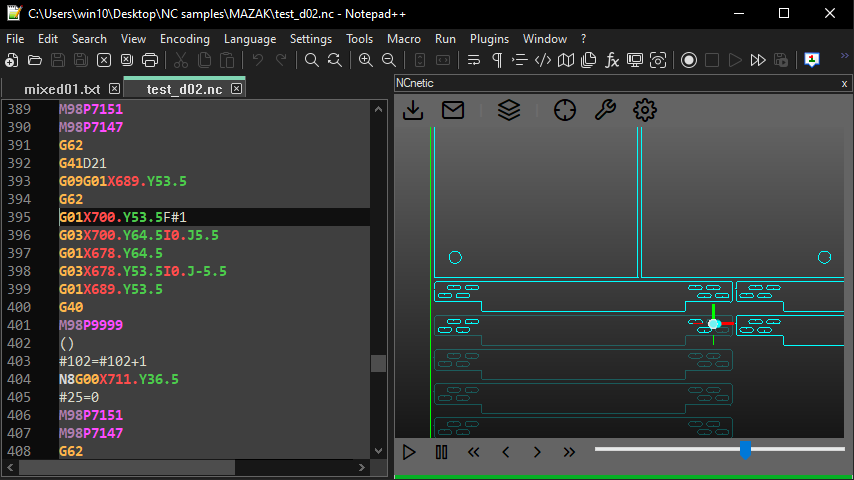Toggle the indent guide icon
The image size is (854, 480).
coord(520,60)
